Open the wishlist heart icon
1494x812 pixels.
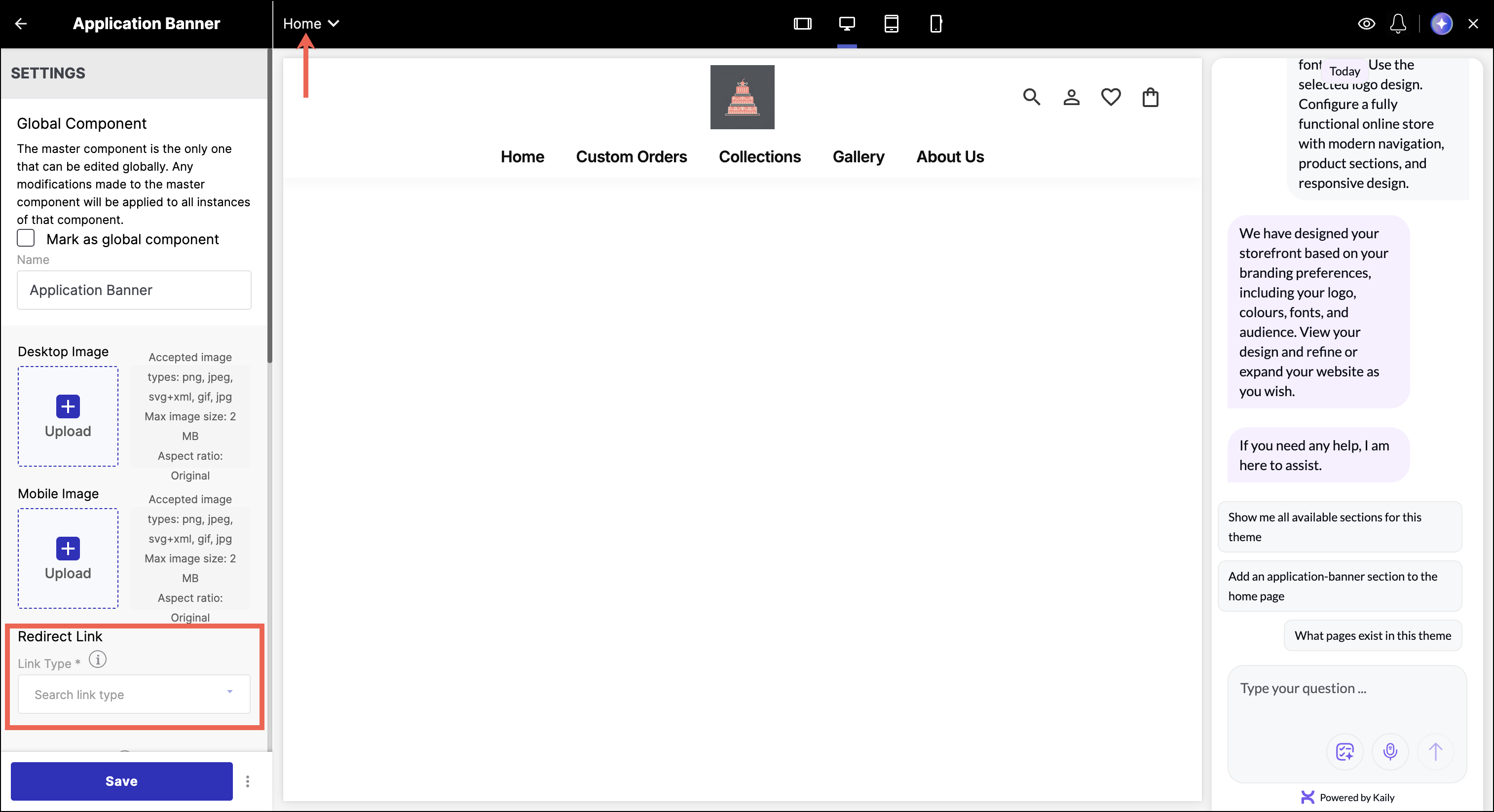coord(1111,97)
